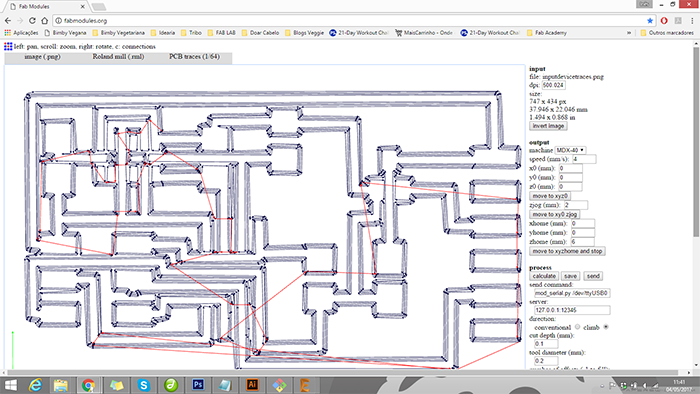Open the image (.png) input menu

(42, 57)
